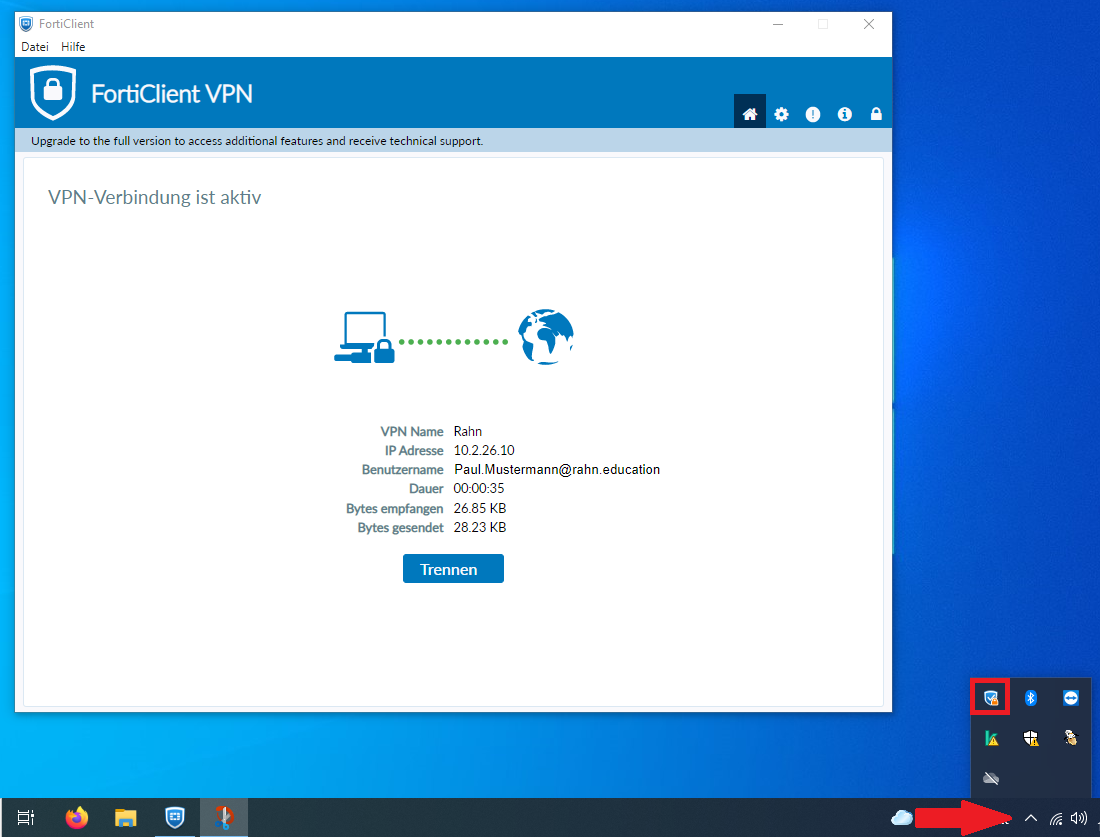Open the Screenpresso icon on the taskbar
1100x837 pixels.
pyautogui.click(x=224, y=817)
